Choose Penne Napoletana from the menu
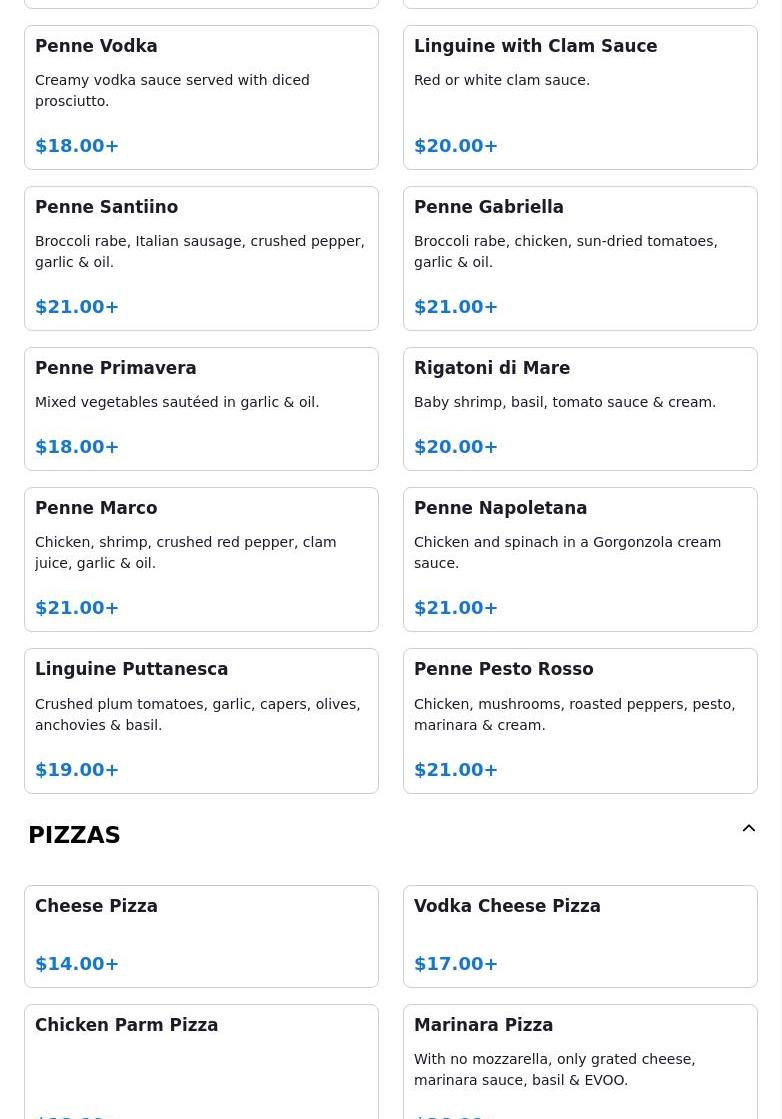Viewport: 782px width, 1119px height. point(580,559)
